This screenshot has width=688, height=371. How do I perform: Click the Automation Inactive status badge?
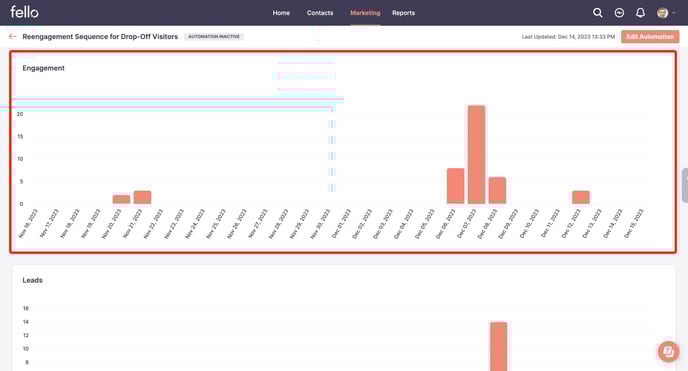214,36
